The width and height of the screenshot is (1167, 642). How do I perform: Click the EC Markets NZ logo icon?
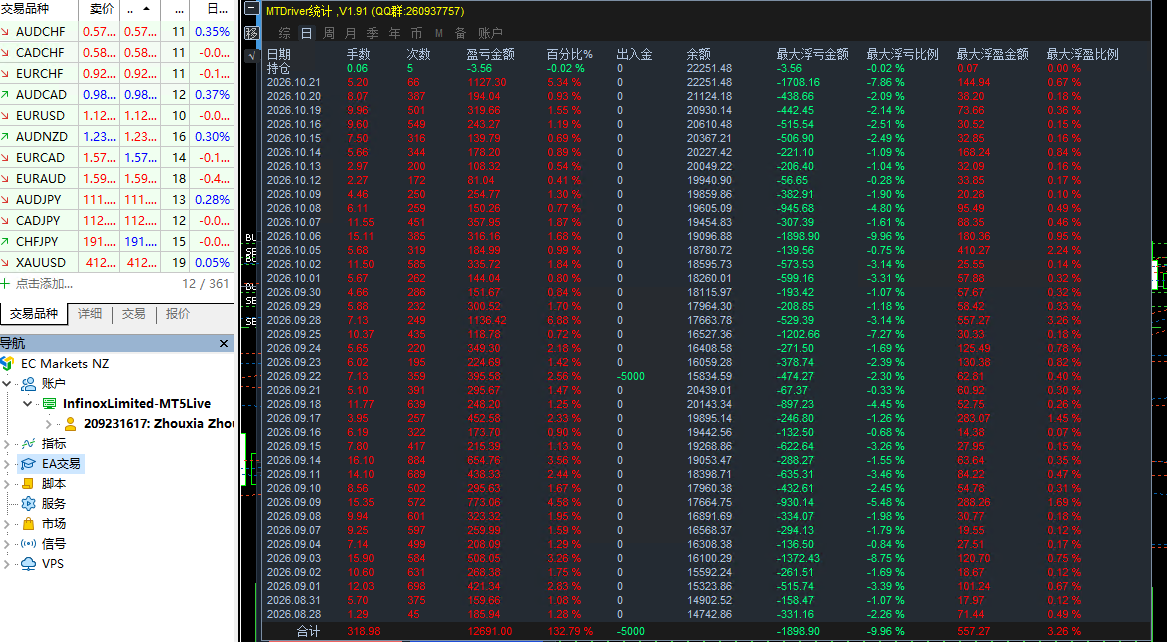[x=7, y=364]
